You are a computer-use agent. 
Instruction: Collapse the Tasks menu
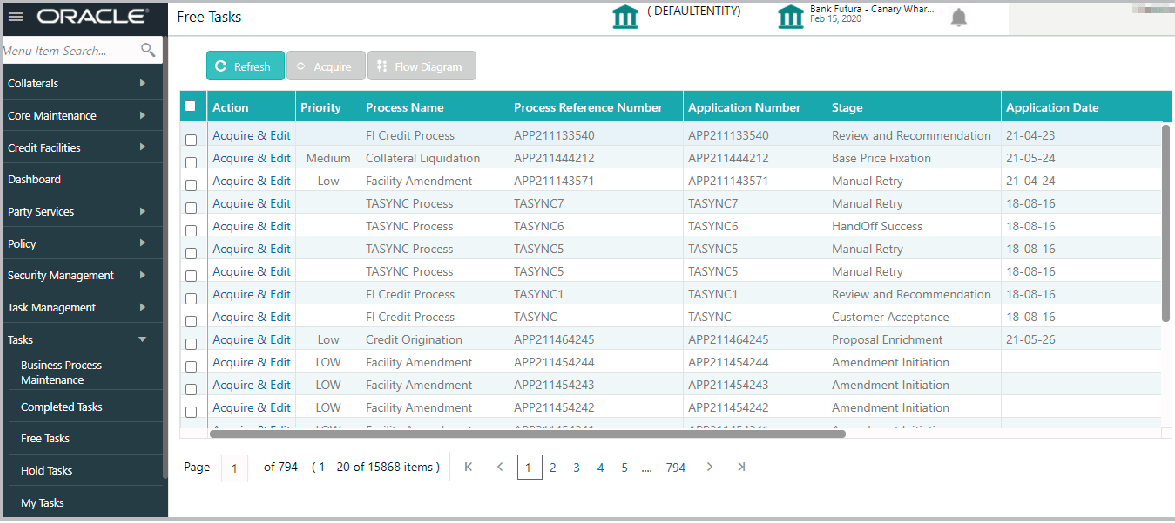pyautogui.click(x=142, y=339)
